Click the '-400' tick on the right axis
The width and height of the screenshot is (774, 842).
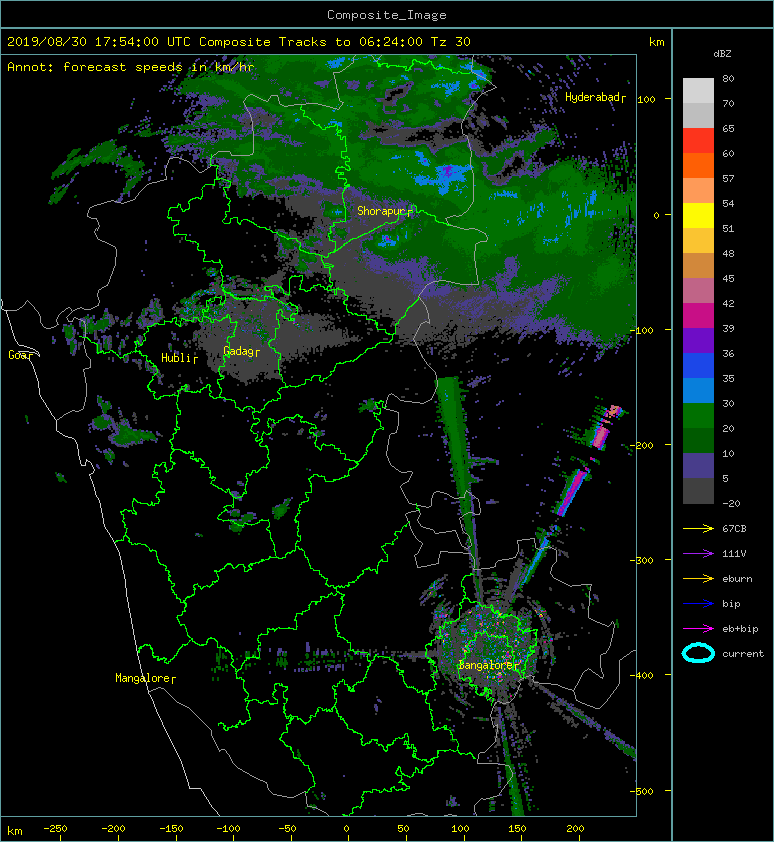pos(642,675)
